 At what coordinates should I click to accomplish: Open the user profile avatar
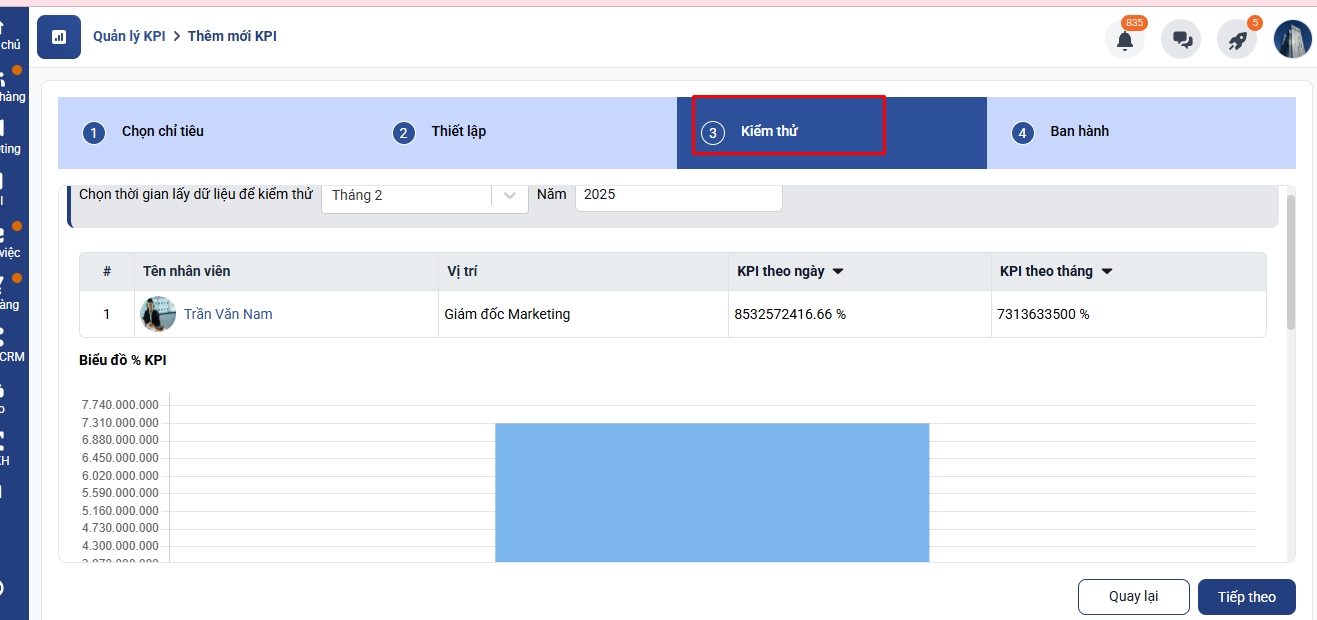[1292, 39]
